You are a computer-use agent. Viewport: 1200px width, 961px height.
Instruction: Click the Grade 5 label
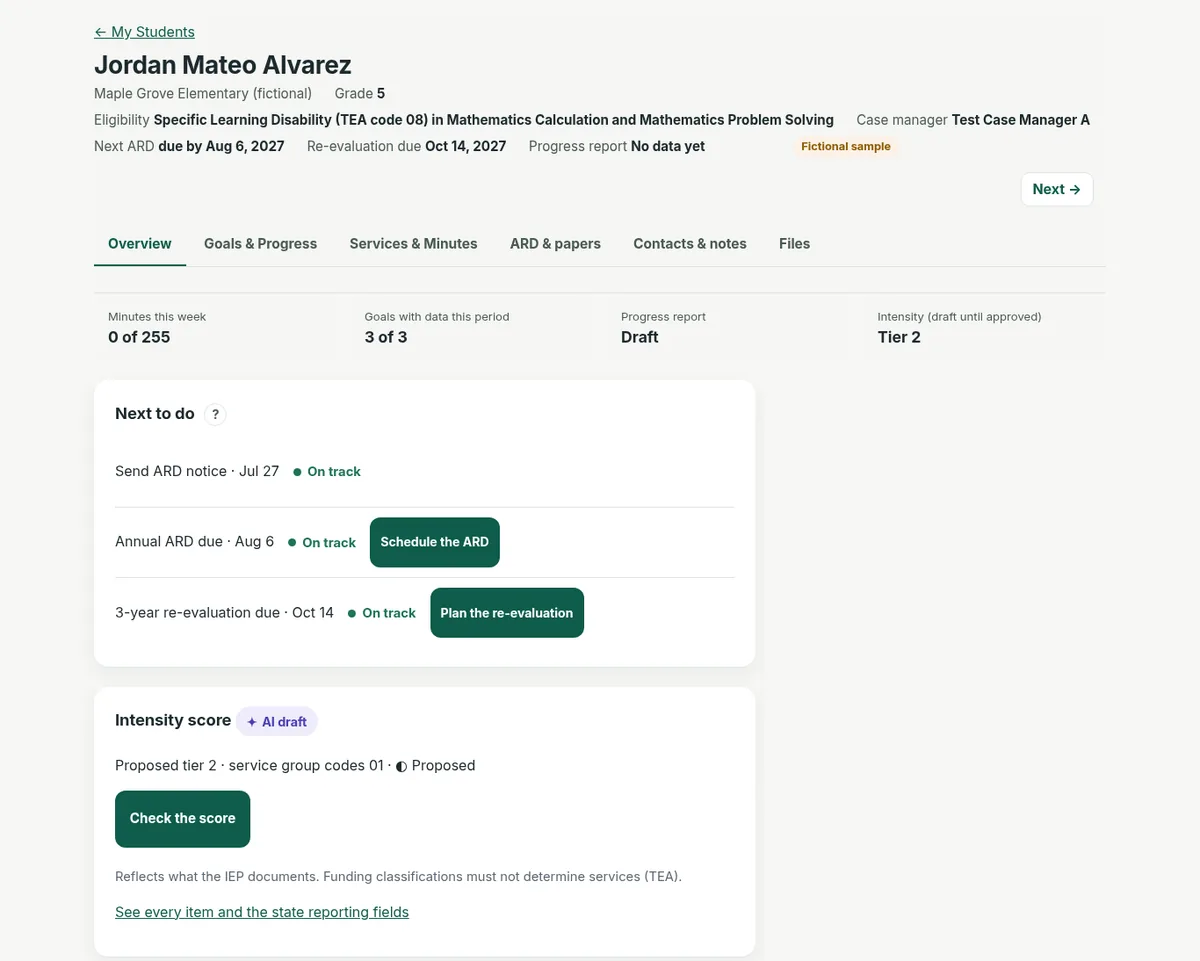360,93
